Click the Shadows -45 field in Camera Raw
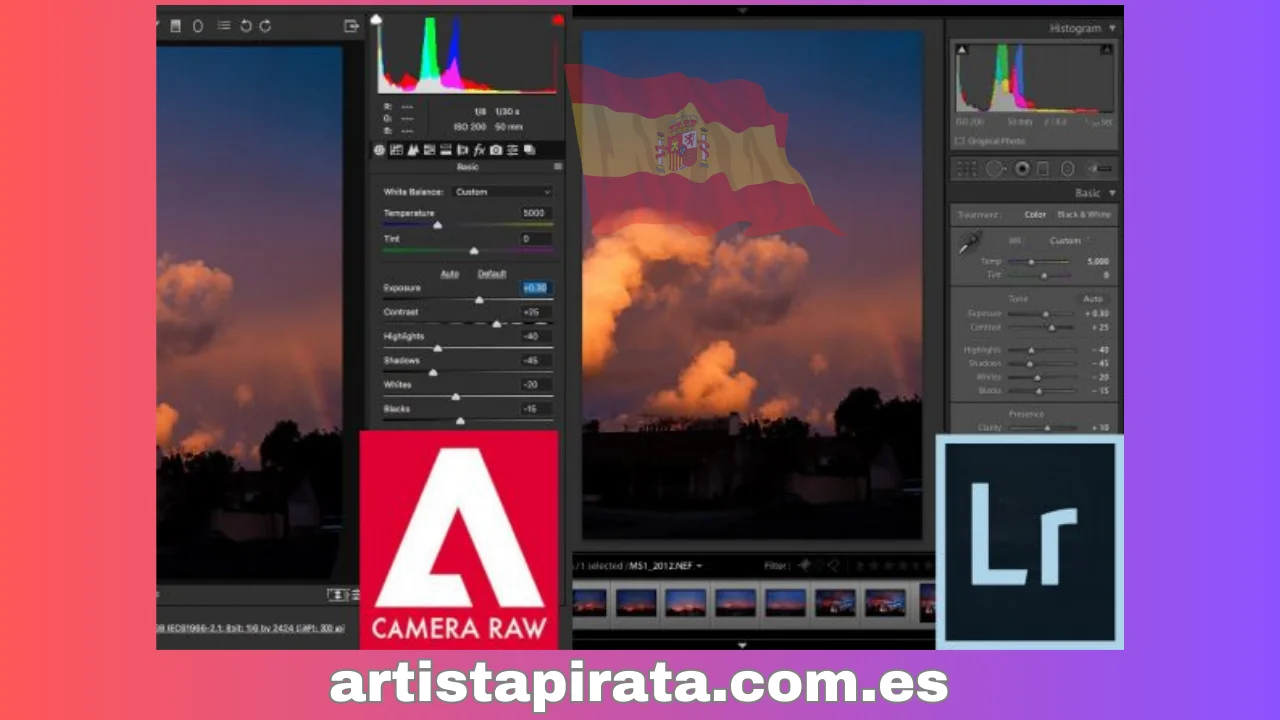Viewport: 1280px width, 720px height. [536, 360]
